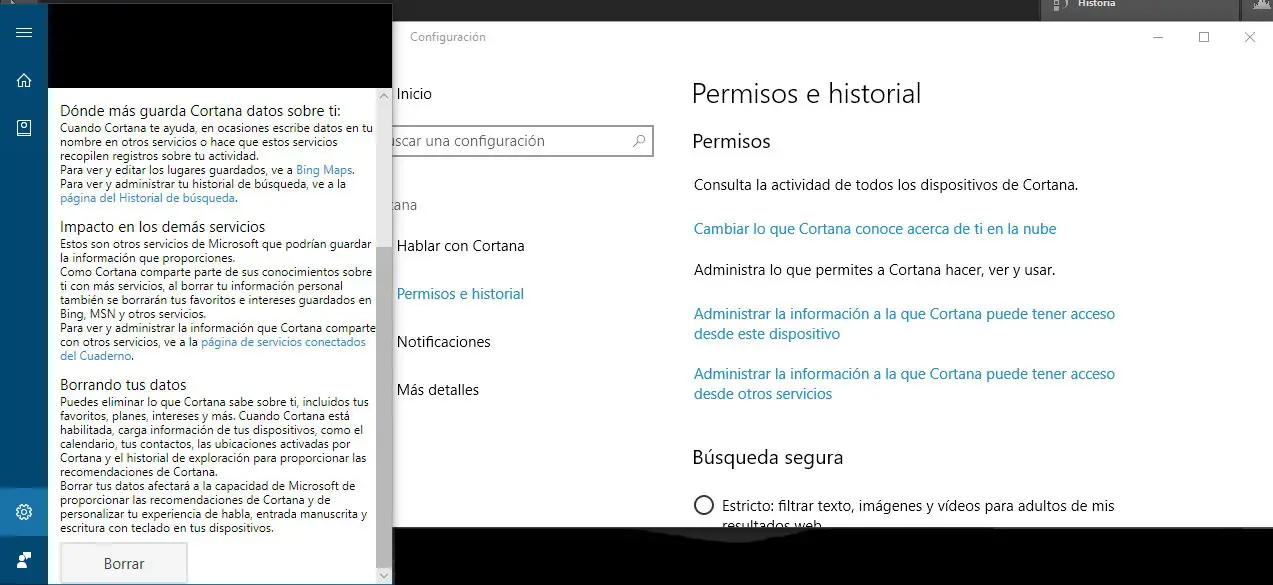Minimize the Configuración window
The height and width of the screenshot is (585, 1273).
[x=1158, y=37]
